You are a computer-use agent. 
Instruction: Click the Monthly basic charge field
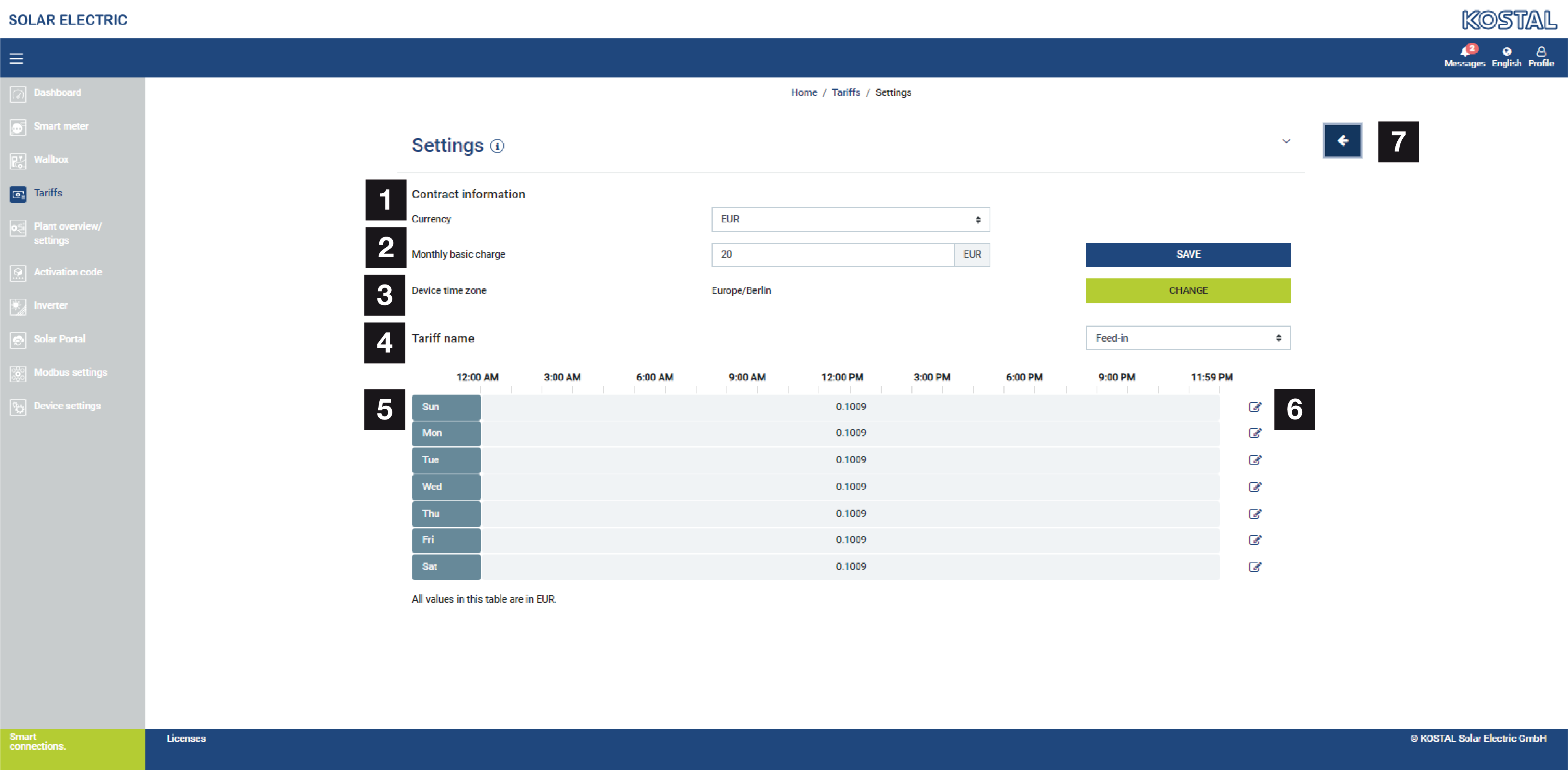(x=832, y=255)
